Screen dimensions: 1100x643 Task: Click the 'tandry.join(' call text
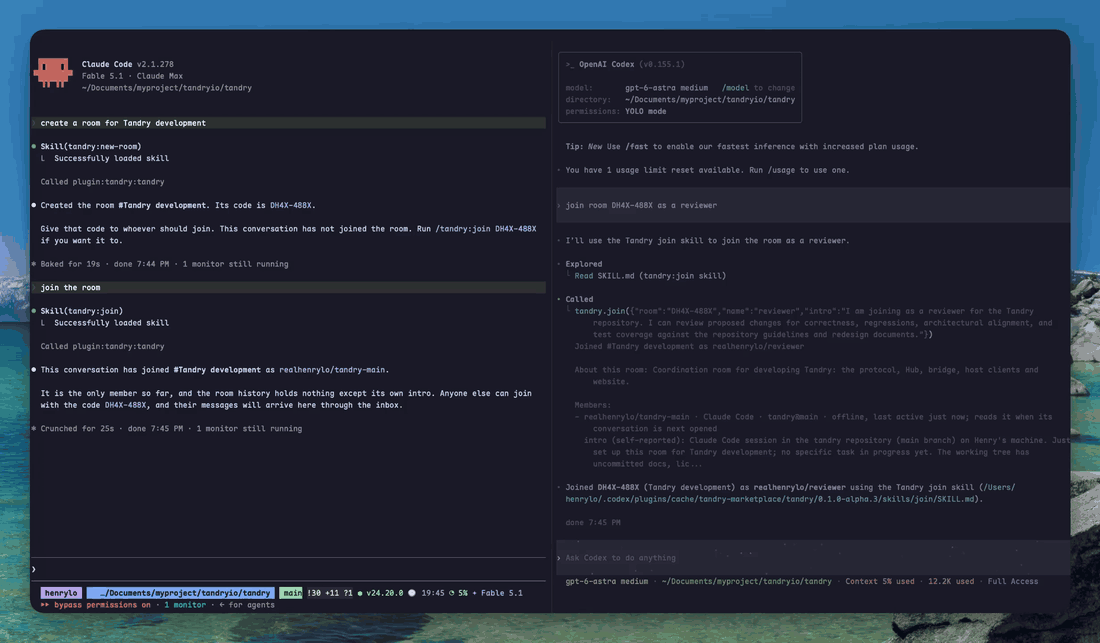click(603, 311)
